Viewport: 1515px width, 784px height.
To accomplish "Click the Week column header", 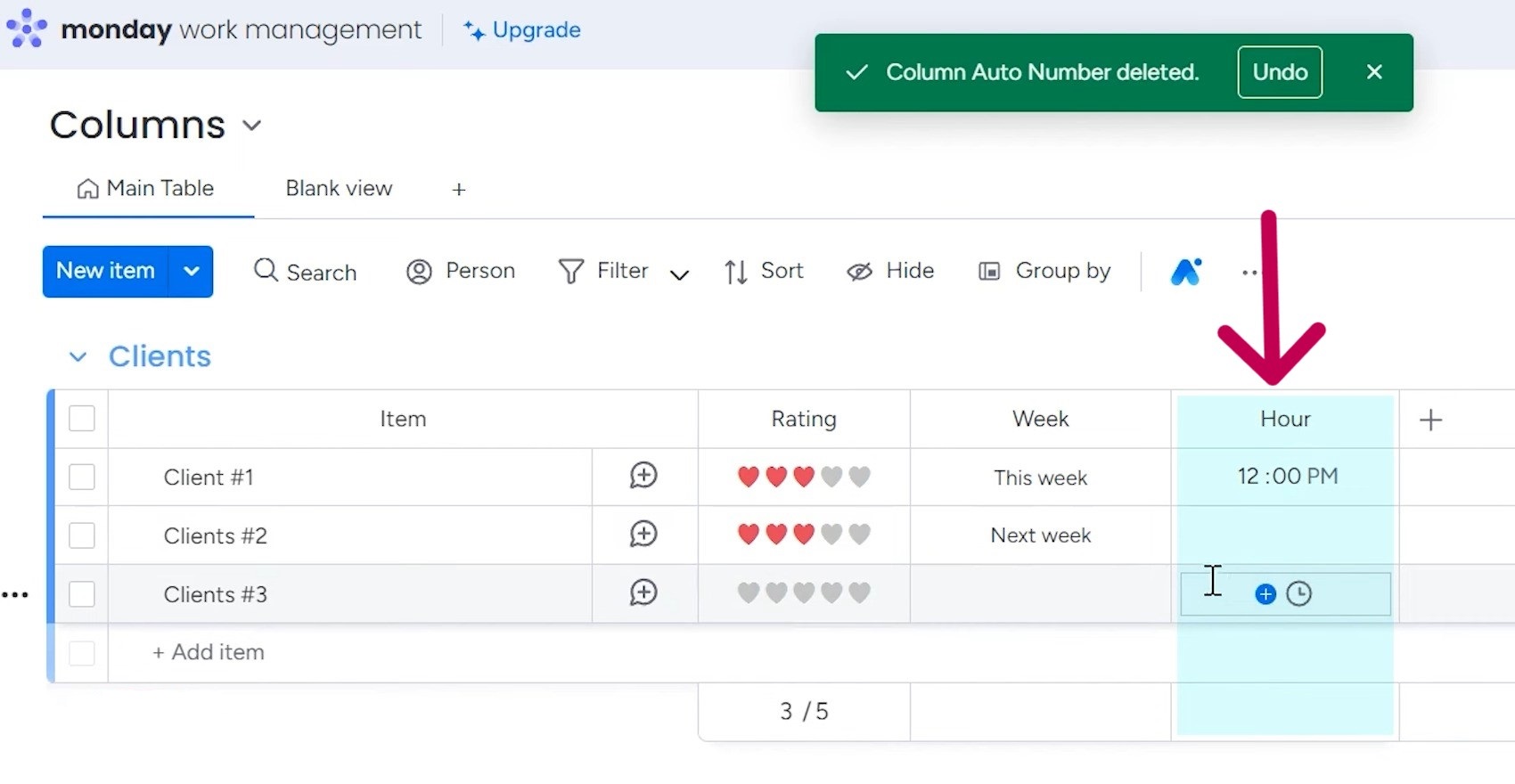I will pos(1040,419).
